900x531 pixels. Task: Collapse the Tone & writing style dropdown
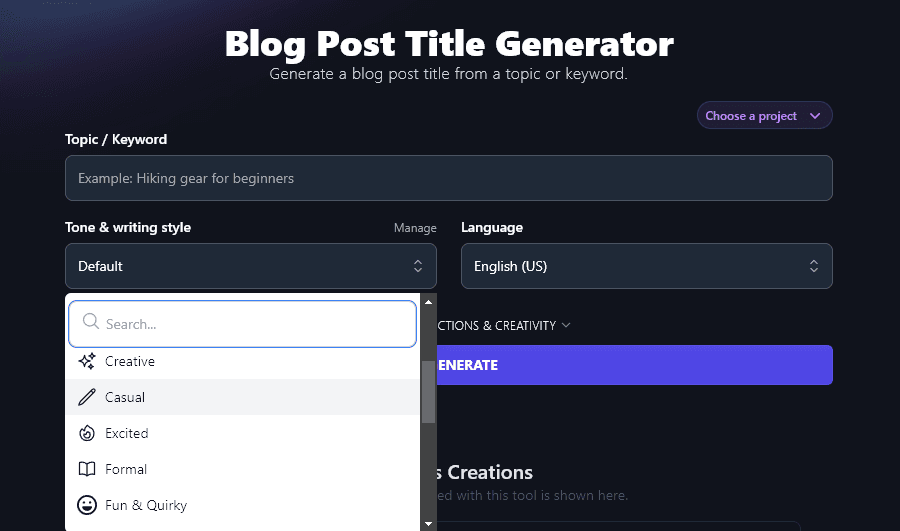[x=250, y=266]
